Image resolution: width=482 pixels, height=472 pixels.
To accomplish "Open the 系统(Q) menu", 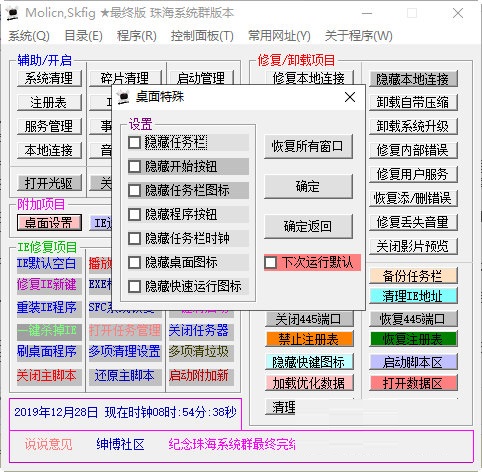I will point(29,36).
